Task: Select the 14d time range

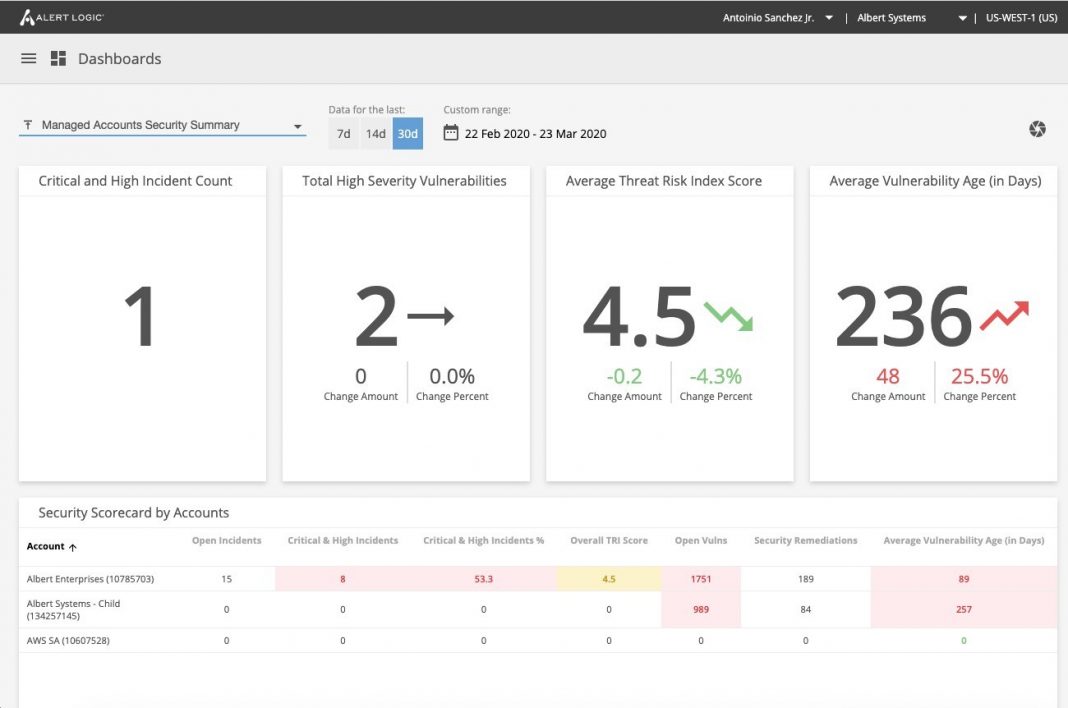Action: (x=374, y=133)
